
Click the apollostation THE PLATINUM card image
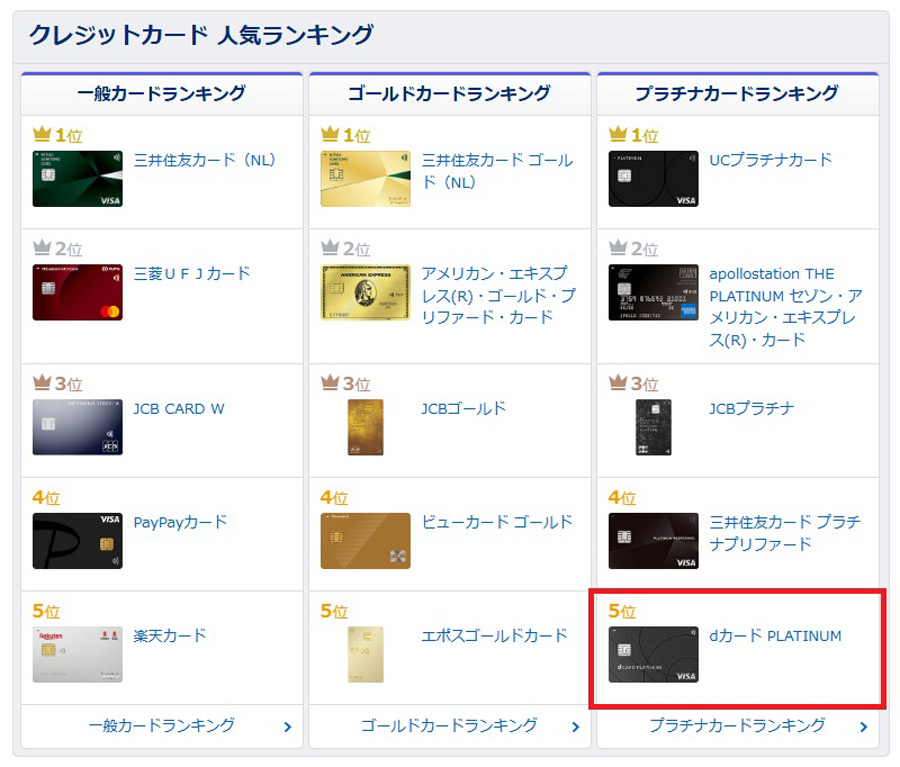(654, 292)
